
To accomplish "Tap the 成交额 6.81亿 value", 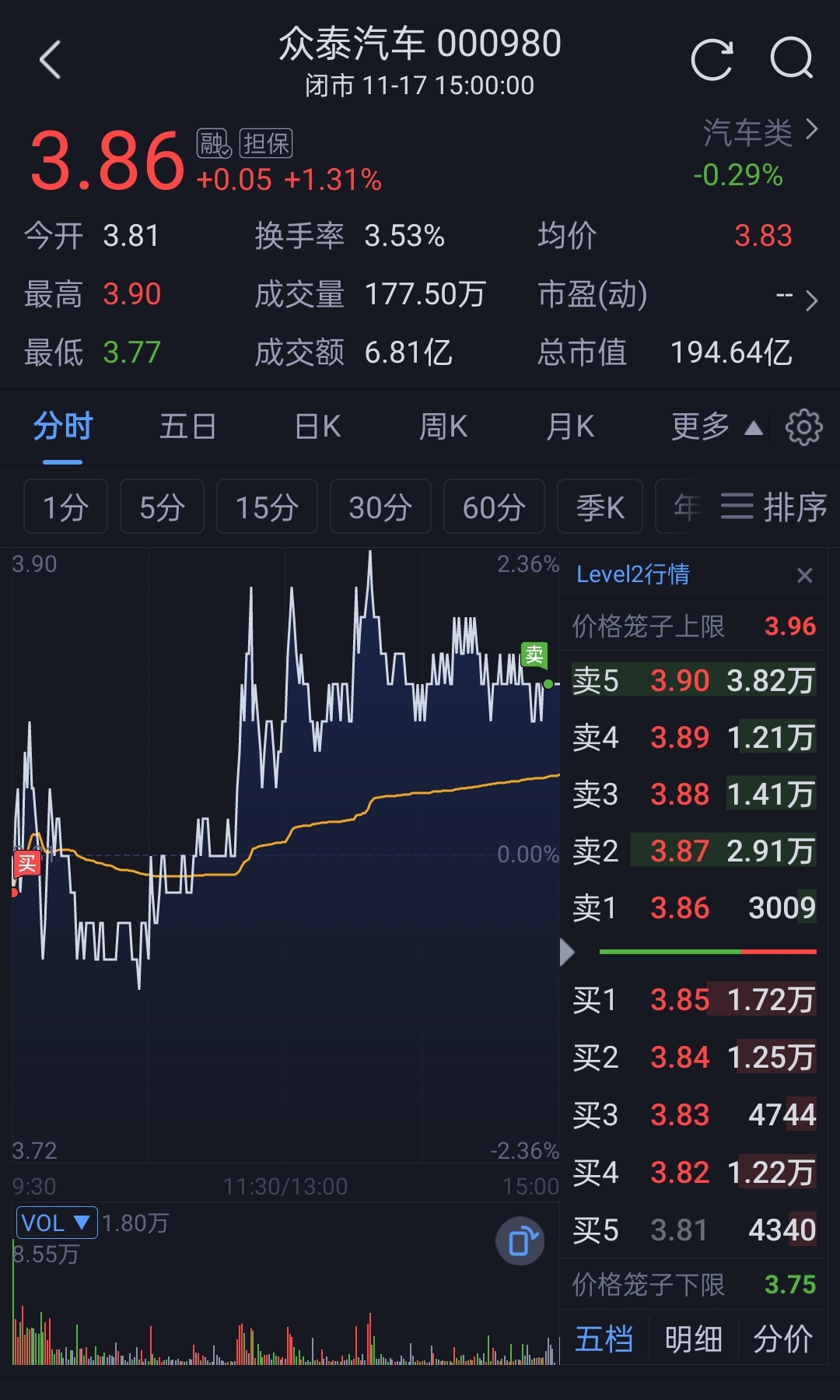I will tap(408, 353).
